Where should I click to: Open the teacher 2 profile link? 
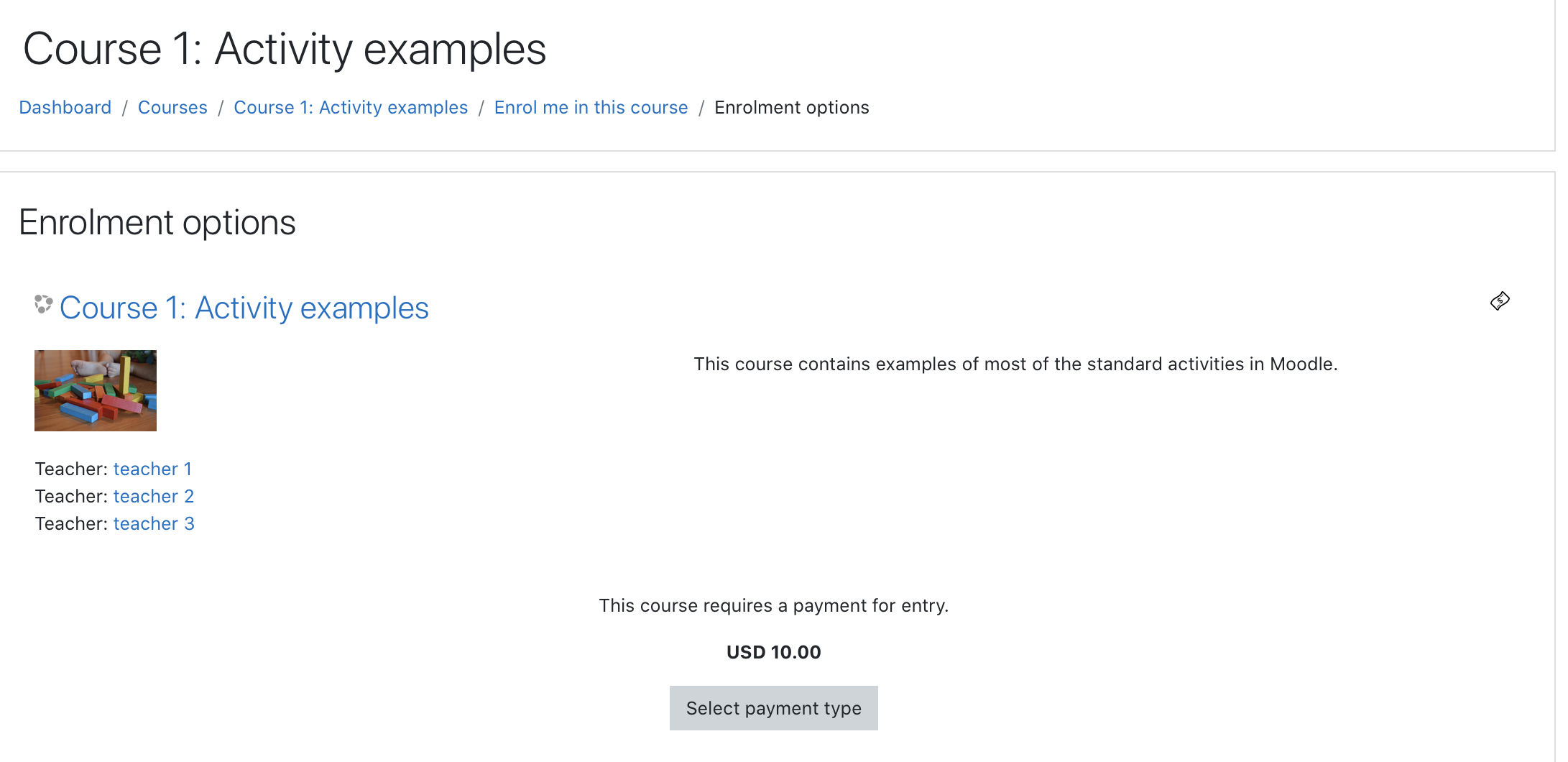point(154,496)
